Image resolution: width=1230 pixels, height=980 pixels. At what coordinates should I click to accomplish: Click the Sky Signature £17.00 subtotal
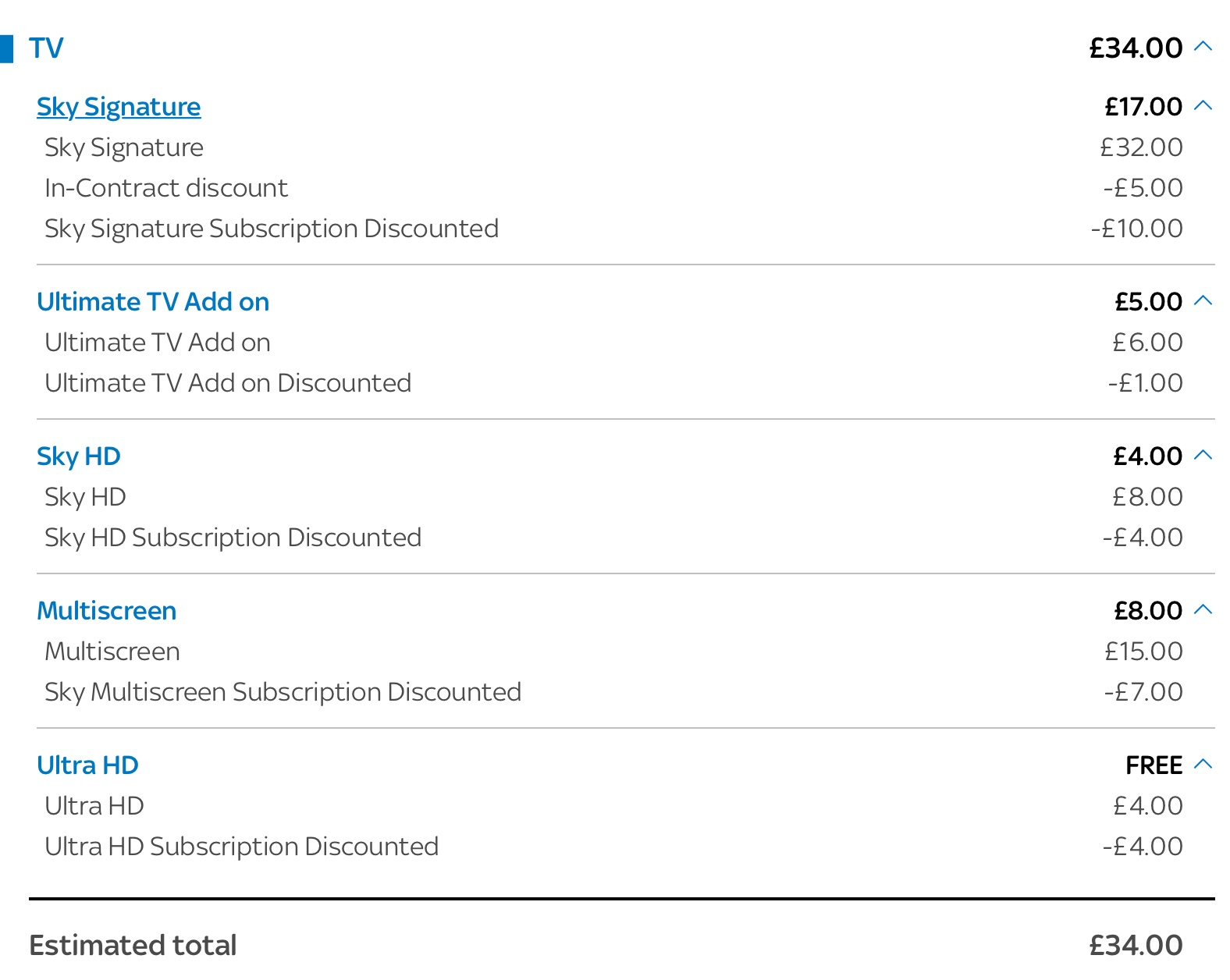1143,107
